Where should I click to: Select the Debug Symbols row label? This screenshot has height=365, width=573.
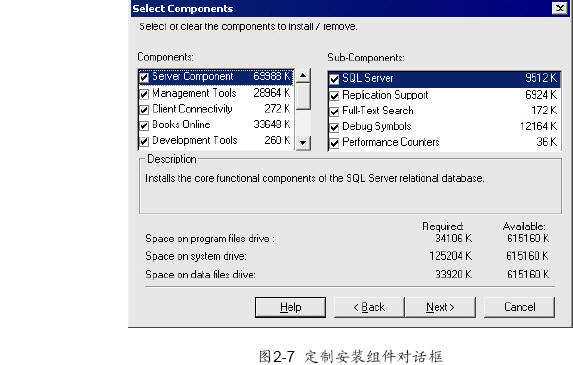point(377,126)
